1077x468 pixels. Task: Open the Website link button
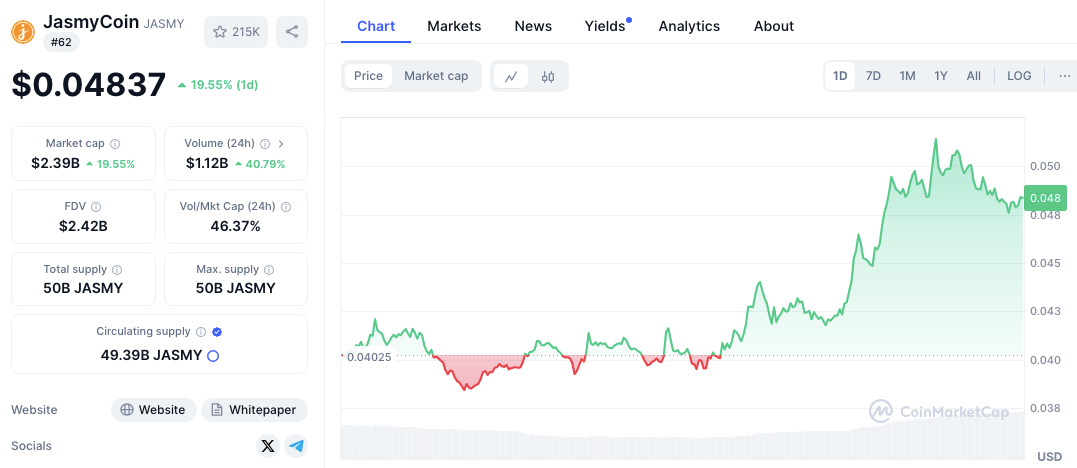point(153,410)
